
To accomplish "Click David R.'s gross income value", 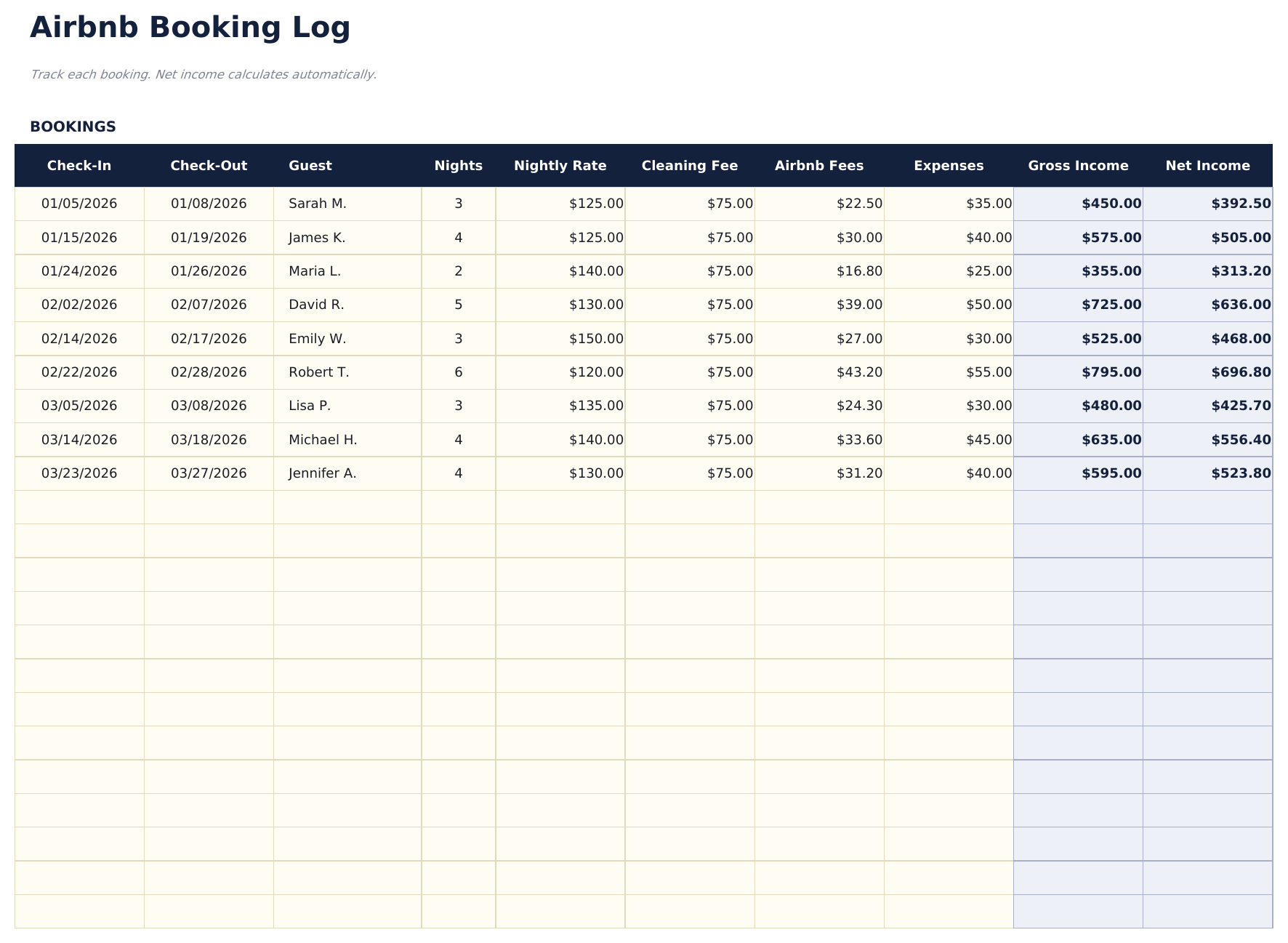I will coord(1111,305).
